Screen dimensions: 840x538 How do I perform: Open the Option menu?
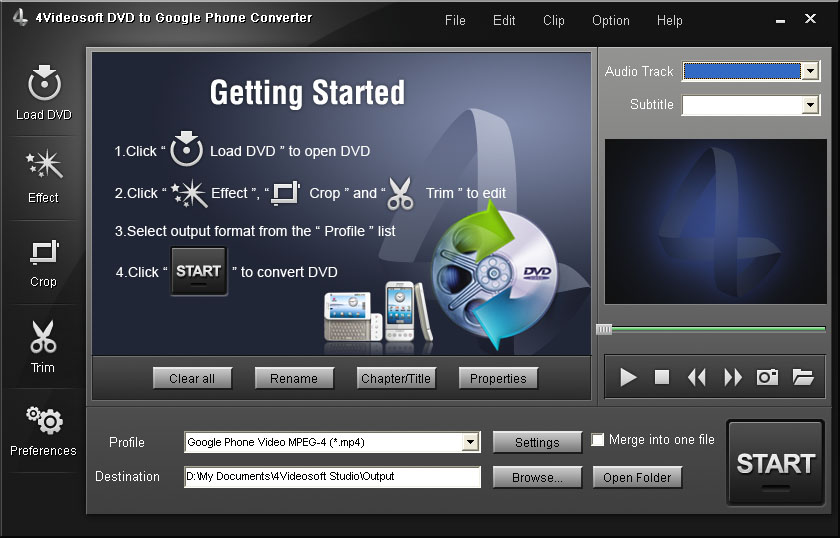[611, 20]
